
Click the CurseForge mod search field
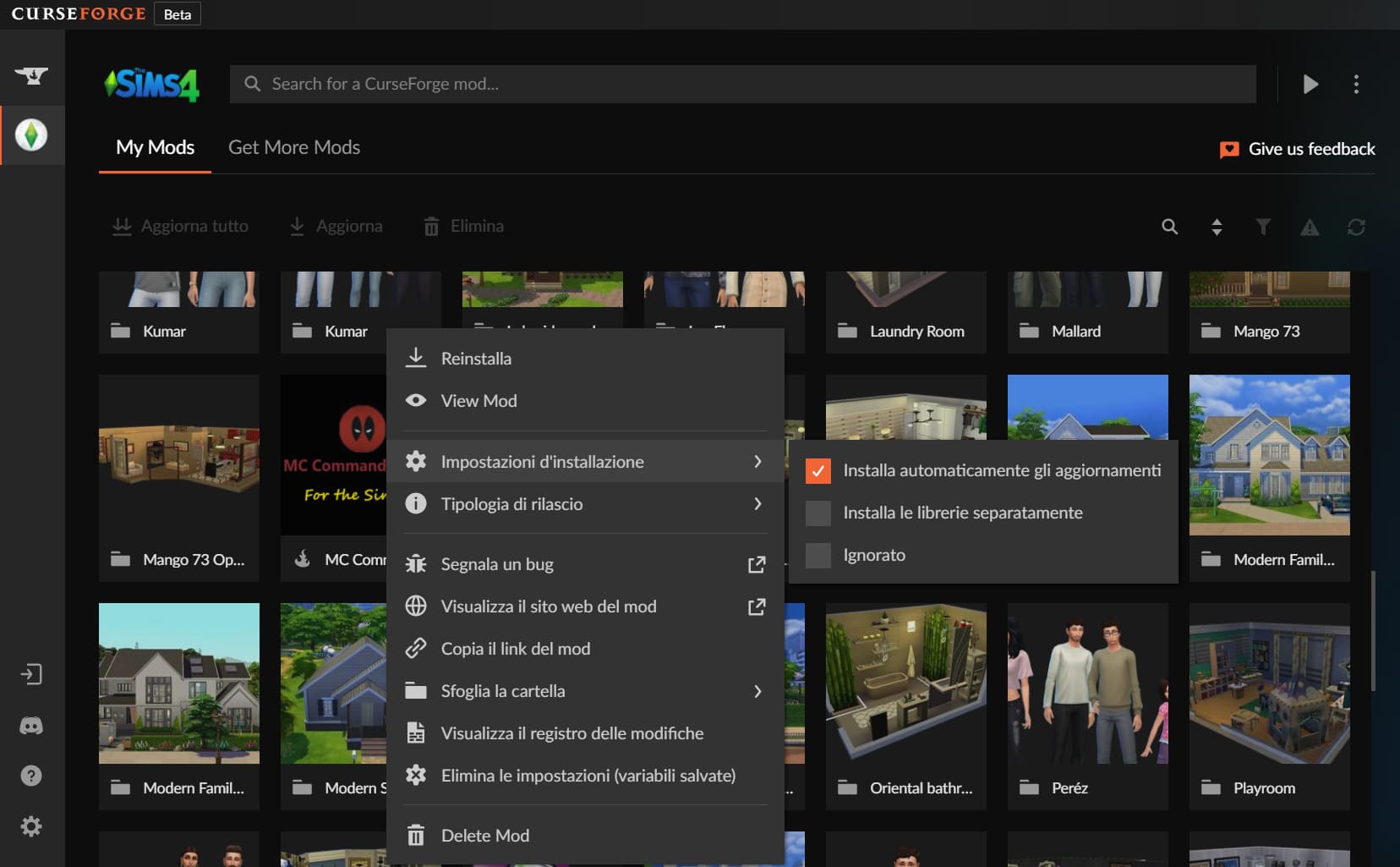(742, 85)
